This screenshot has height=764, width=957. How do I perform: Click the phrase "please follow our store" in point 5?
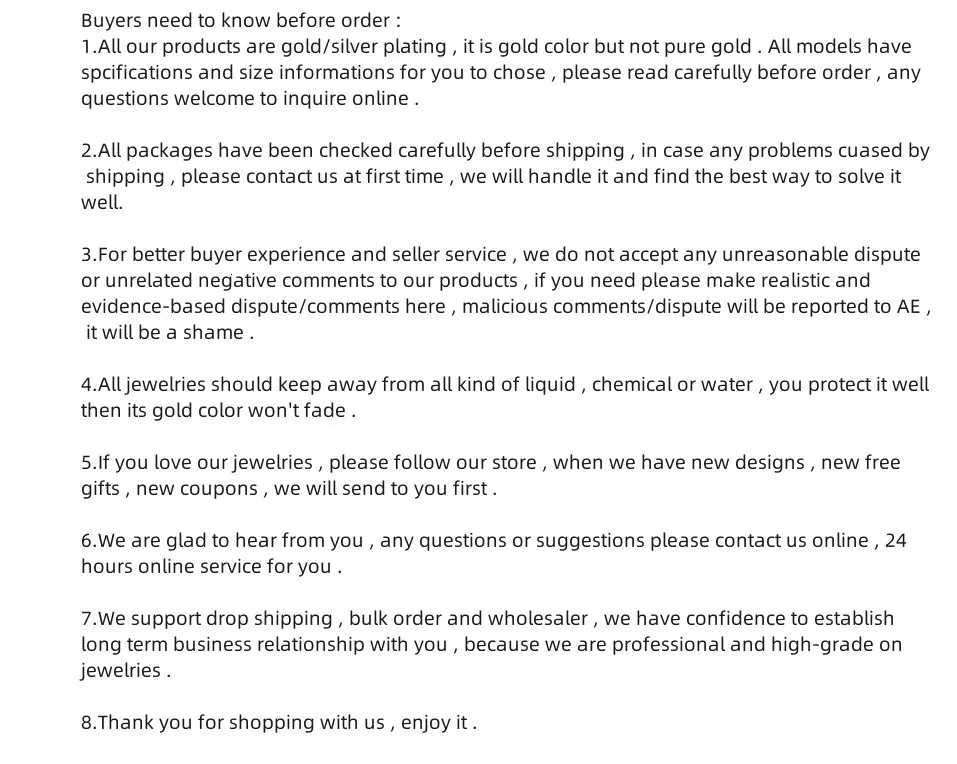click(433, 463)
